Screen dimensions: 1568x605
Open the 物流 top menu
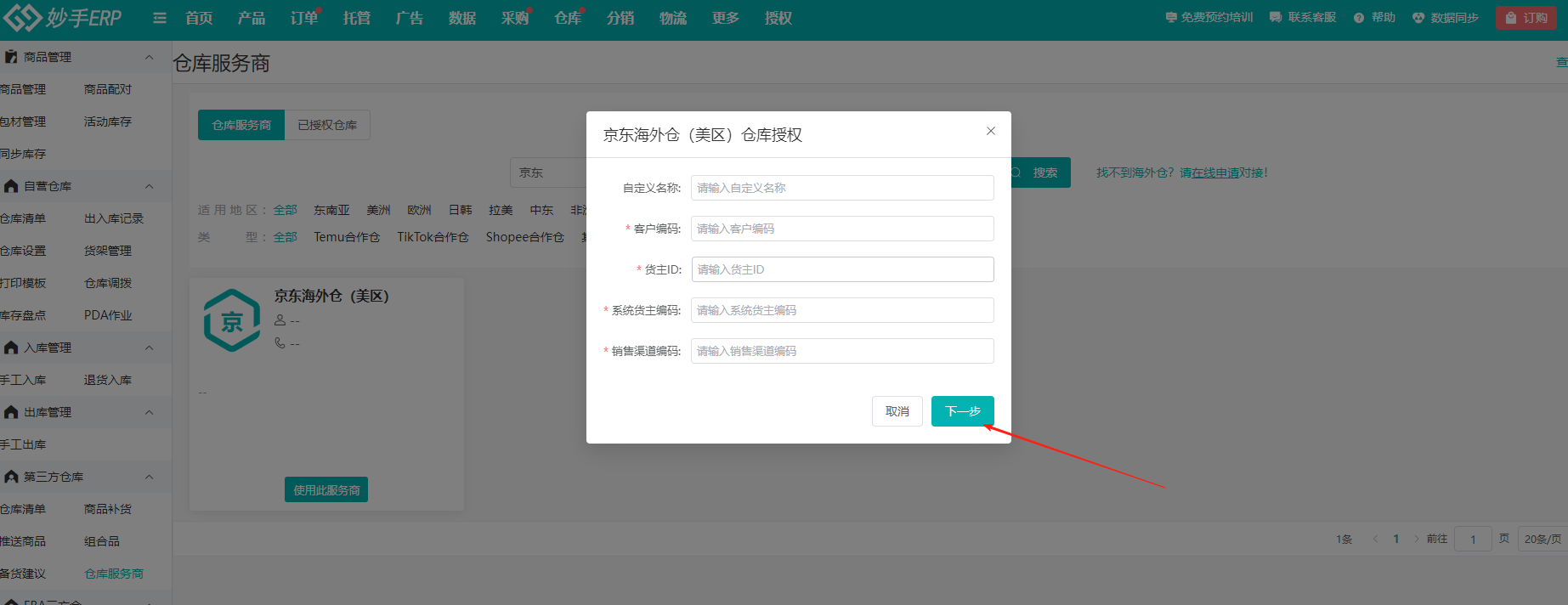point(673,18)
